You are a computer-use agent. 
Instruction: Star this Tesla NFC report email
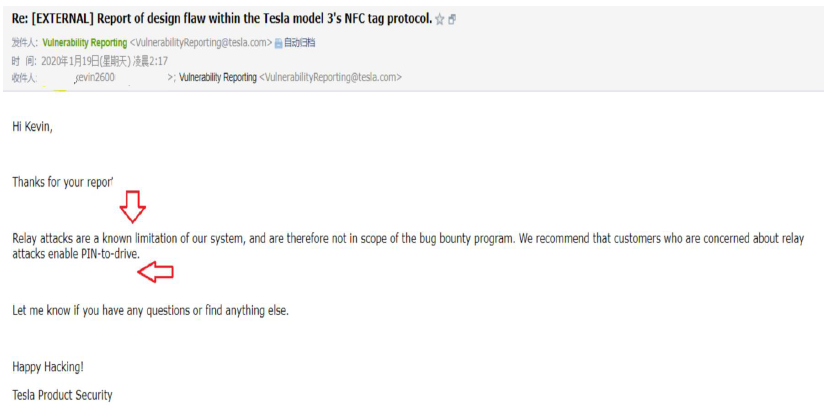[440, 19]
